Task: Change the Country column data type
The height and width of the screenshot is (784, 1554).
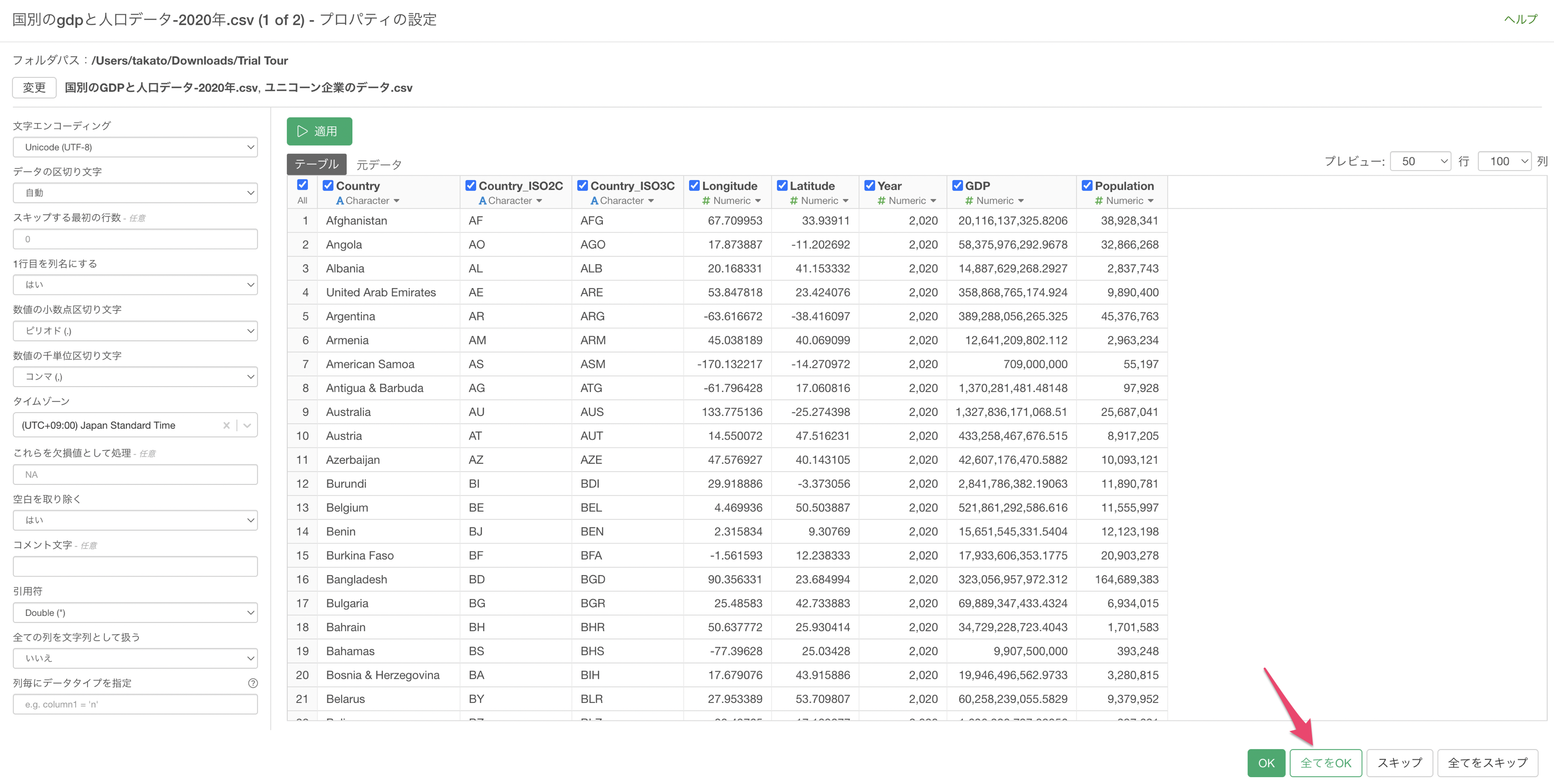Action: 367,201
